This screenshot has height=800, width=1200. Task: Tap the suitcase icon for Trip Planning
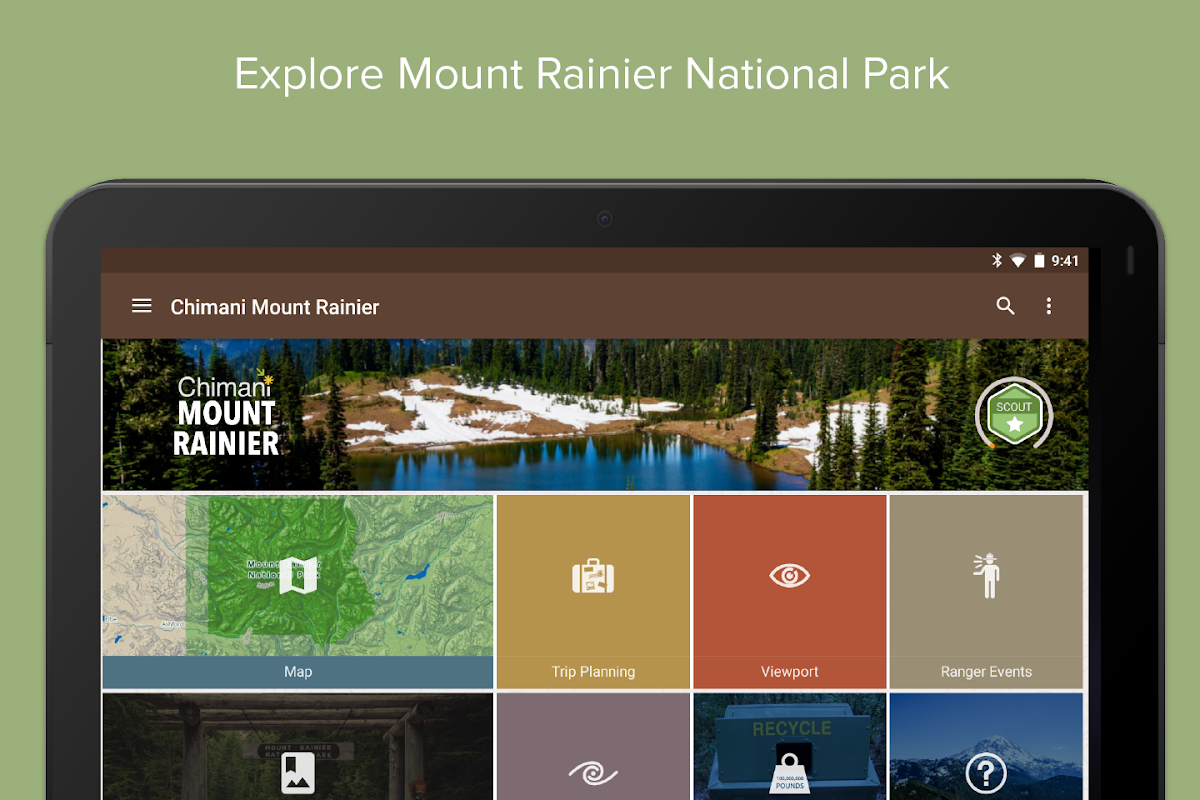[x=593, y=576]
